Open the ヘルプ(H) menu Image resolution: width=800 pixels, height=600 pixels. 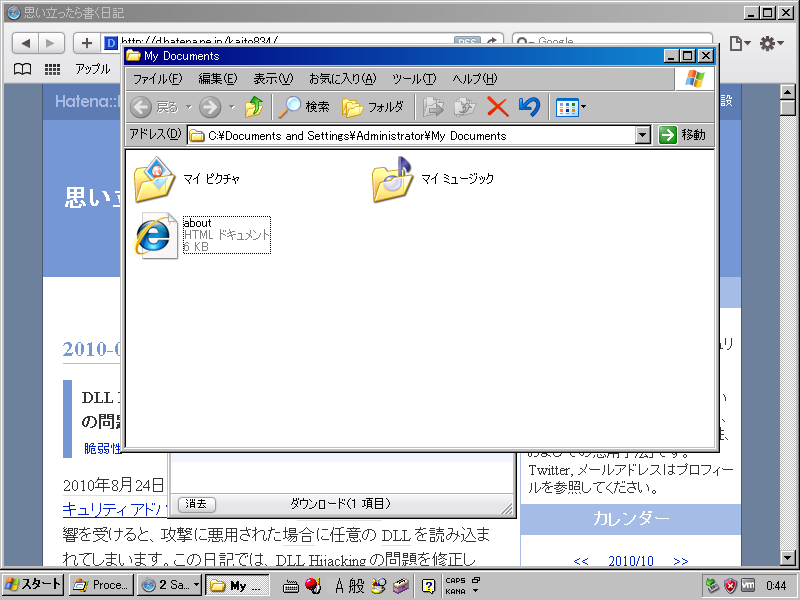tap(474, 79)
